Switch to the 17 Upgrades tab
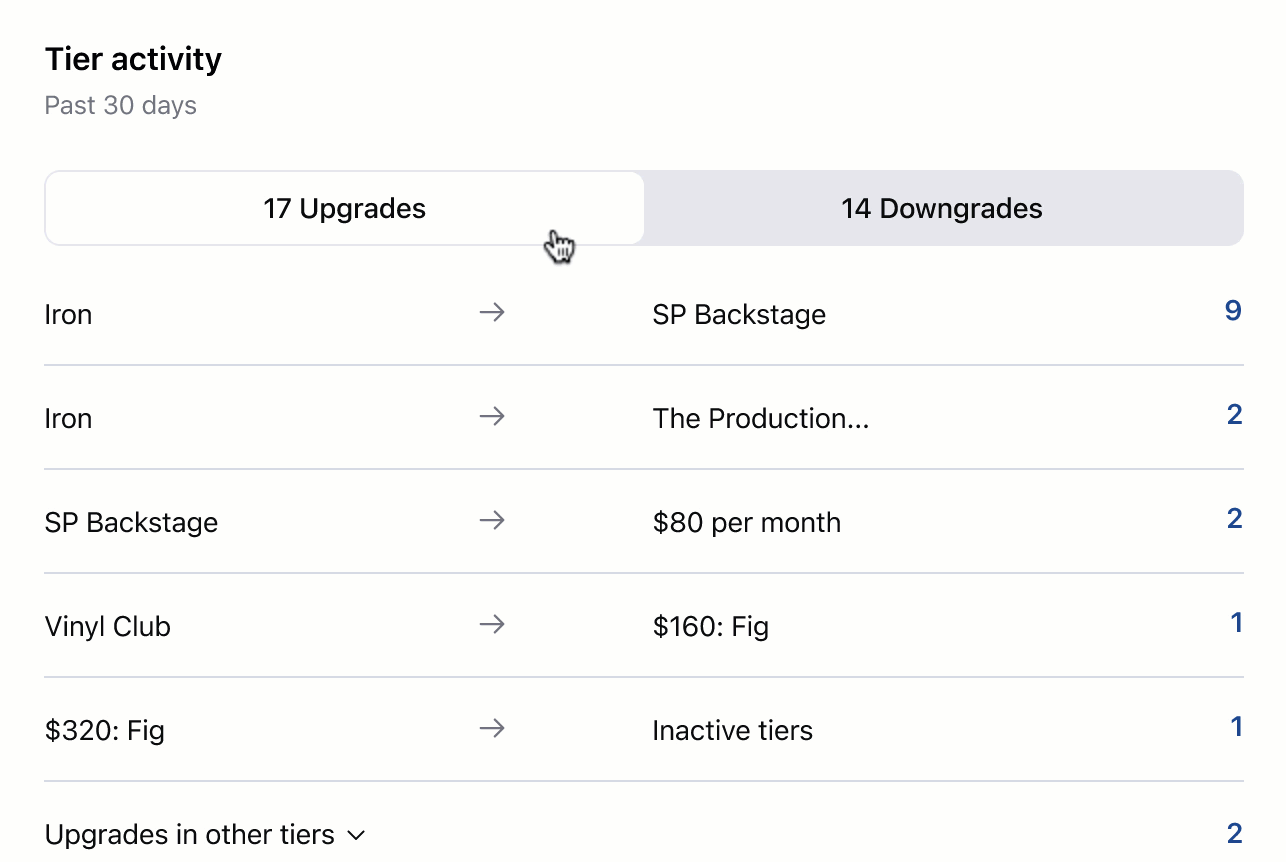 pos(344,208)
